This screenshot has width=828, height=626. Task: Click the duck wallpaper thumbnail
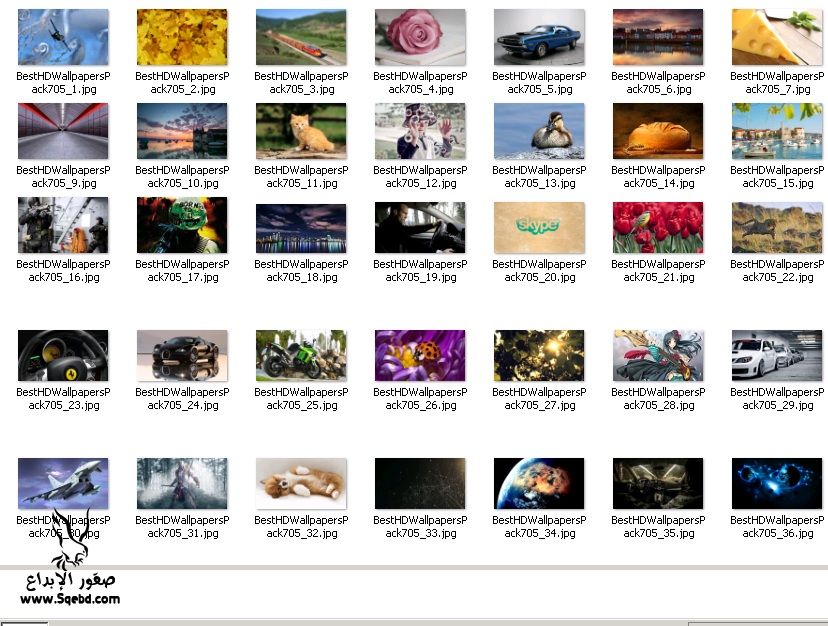pyautogui.click(x=539, y=131)
